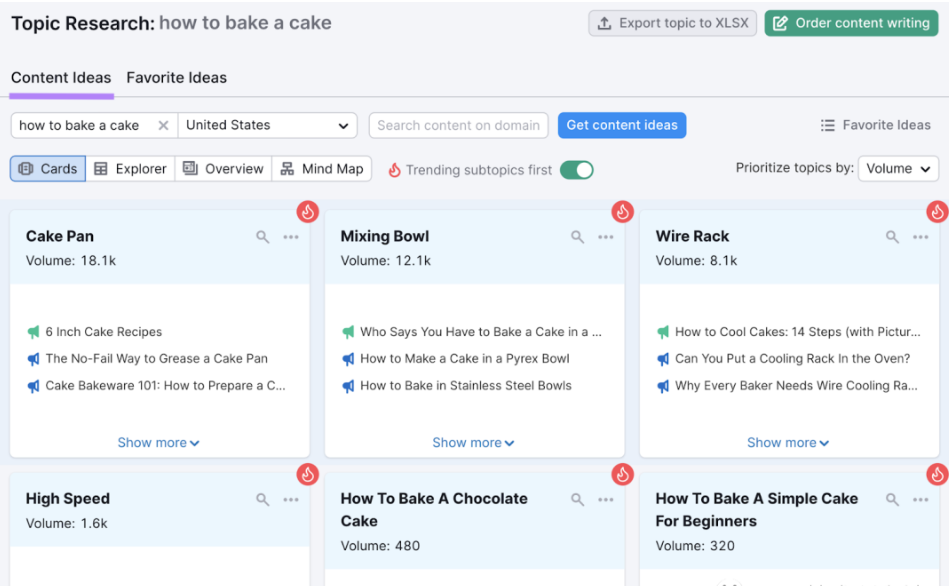Click the green megaphone beside 6 Inch Cake Recipes

pyautogui.click(x=33, y=332)
